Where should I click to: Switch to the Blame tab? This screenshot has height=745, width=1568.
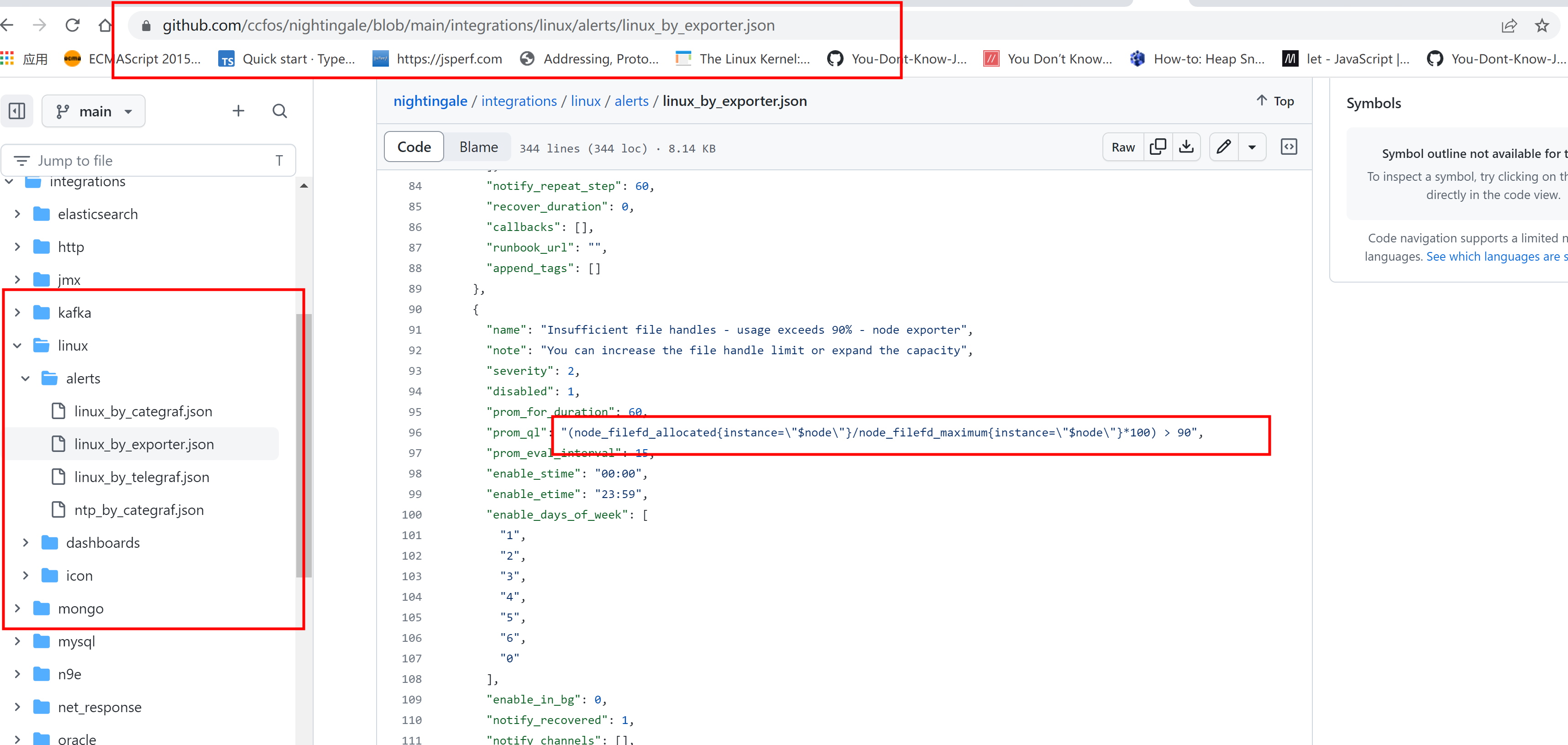click(478, 147)
